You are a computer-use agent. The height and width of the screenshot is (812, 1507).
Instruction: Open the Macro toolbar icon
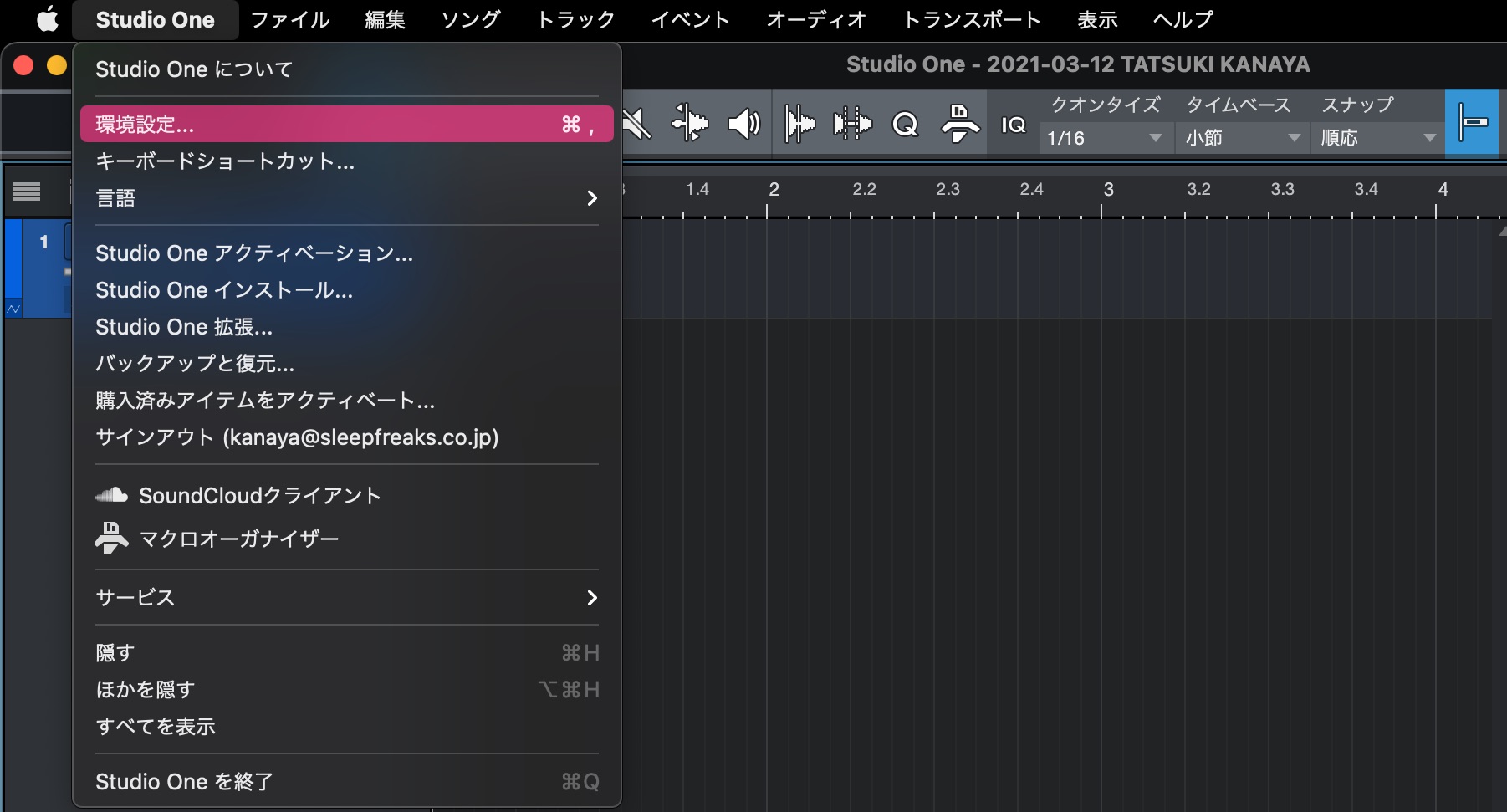pyautogui.click(x=959, y=125)
